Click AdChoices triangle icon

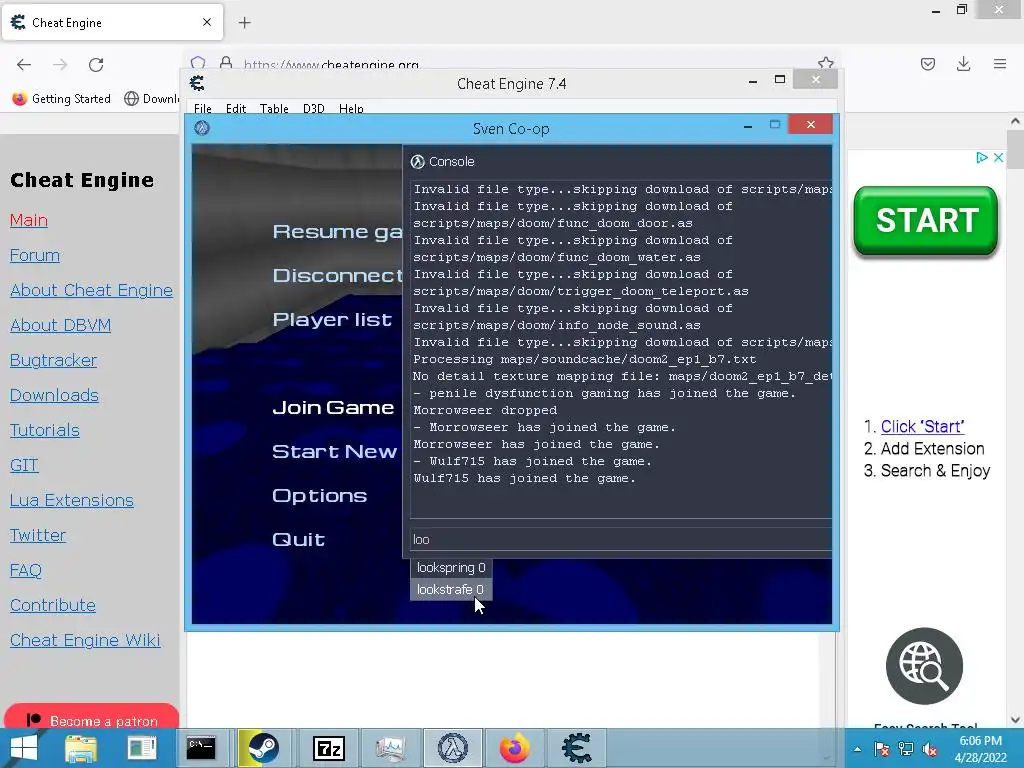click(x=982, y=157)
